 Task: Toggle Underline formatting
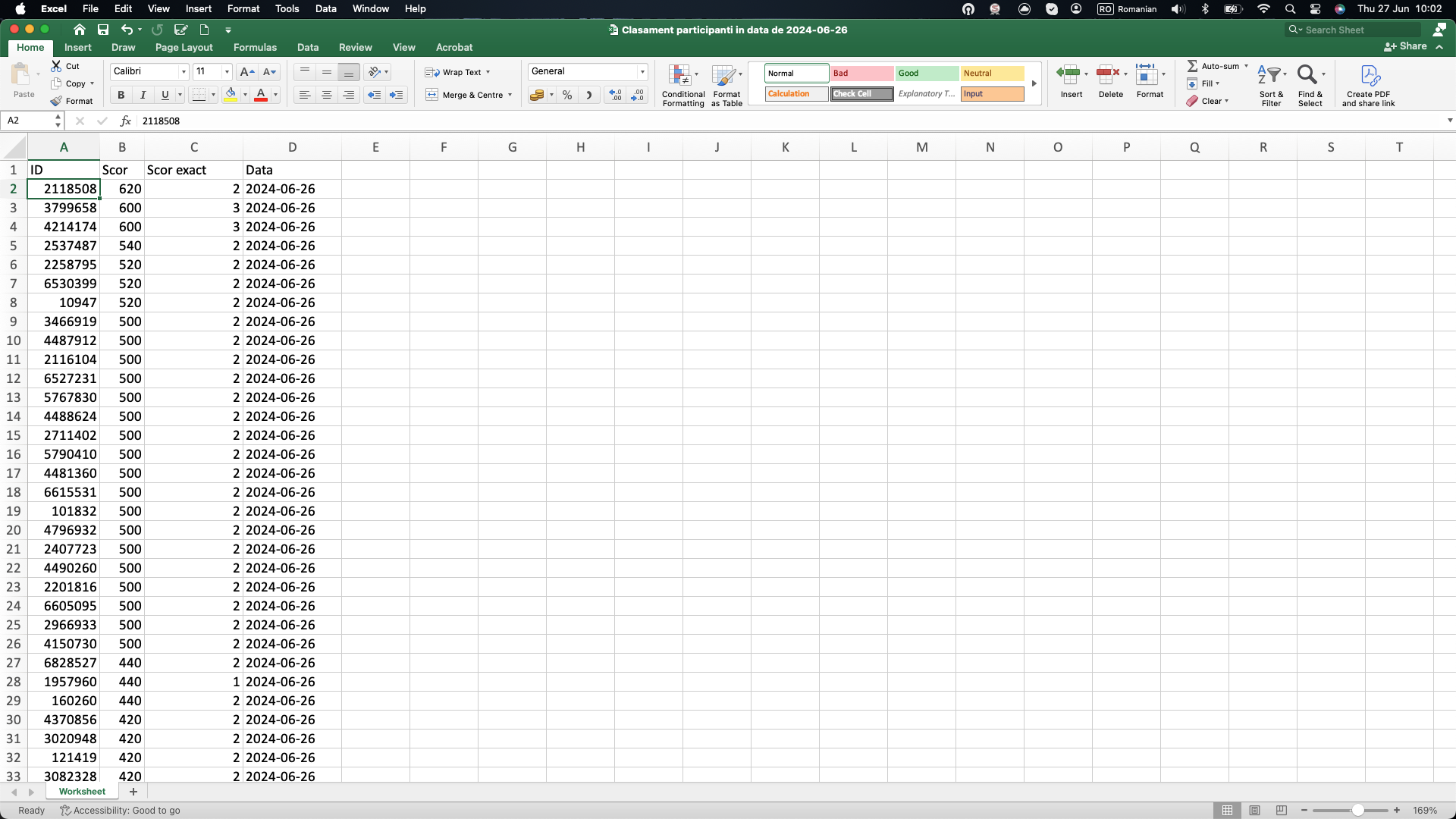[x=165, y=95]
